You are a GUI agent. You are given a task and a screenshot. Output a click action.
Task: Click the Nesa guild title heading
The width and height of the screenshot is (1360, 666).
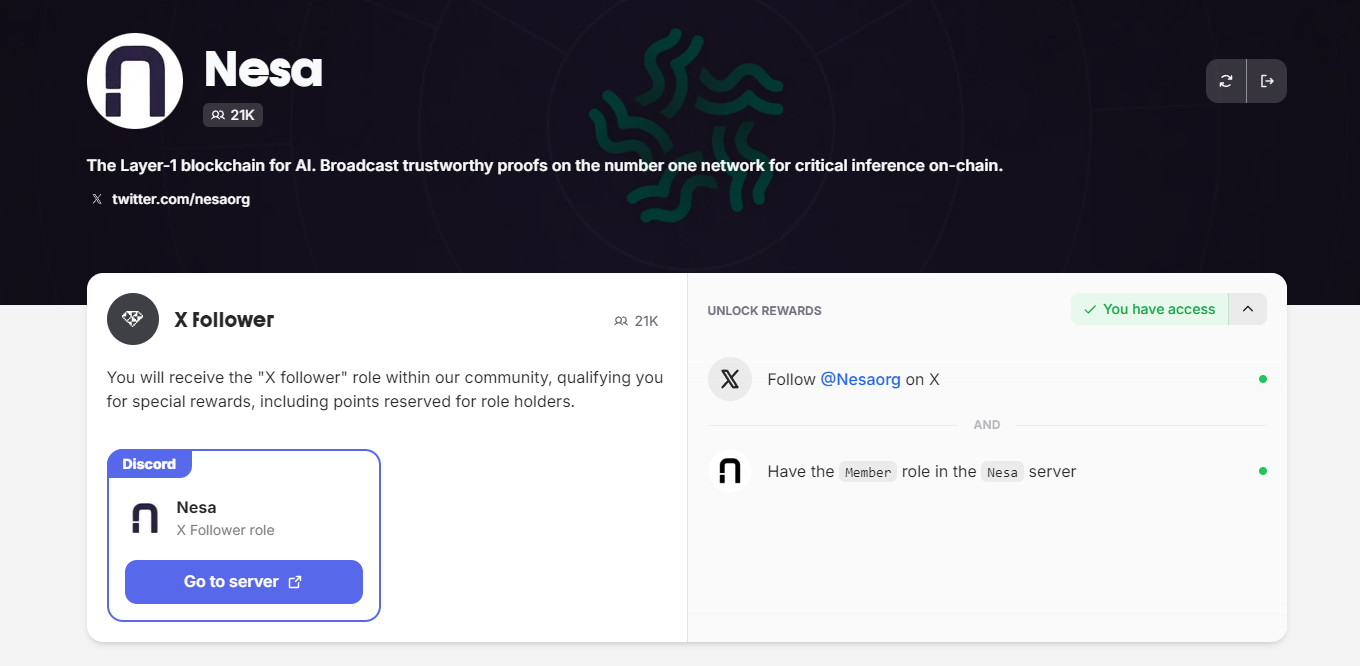pos(263,70)
